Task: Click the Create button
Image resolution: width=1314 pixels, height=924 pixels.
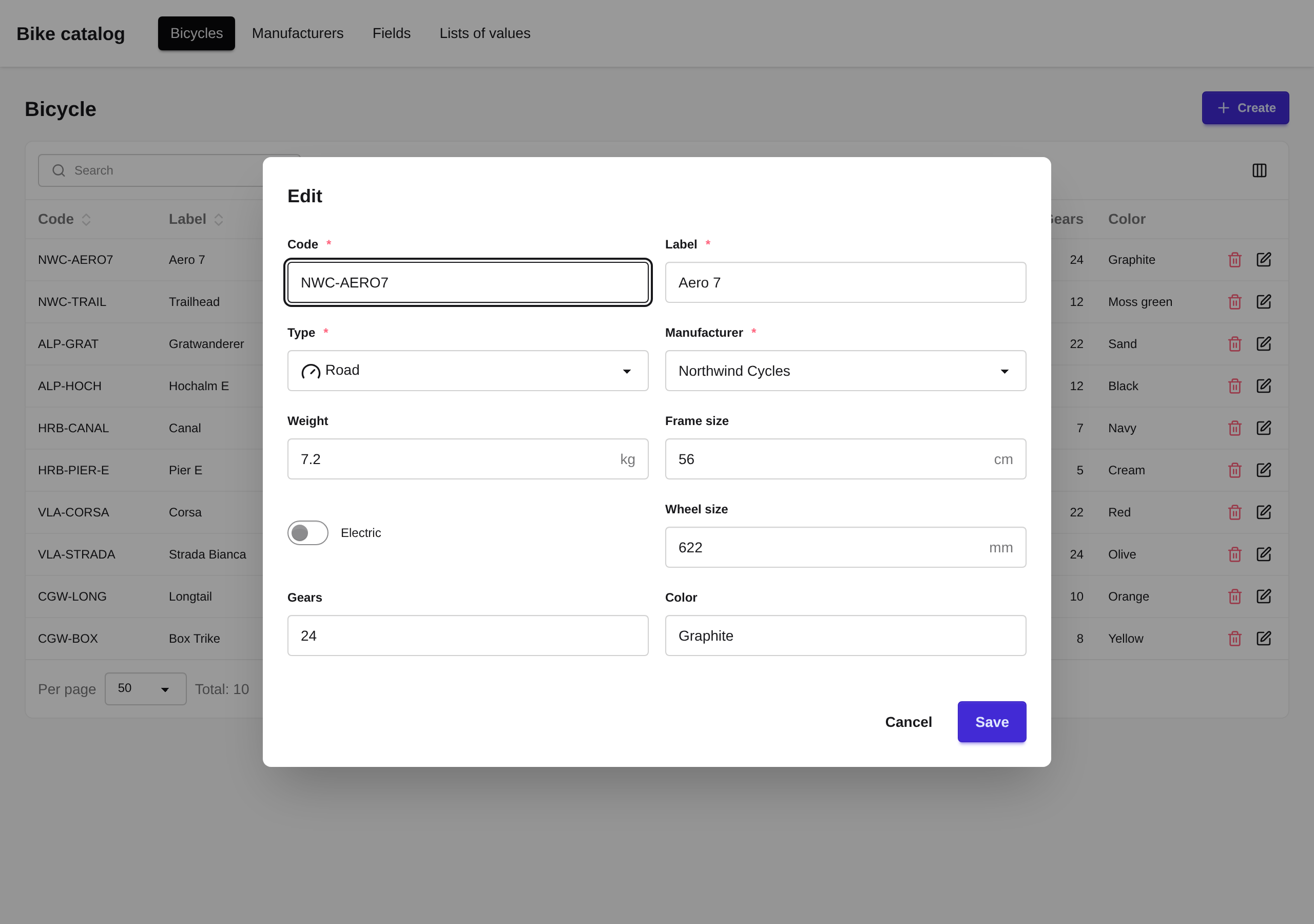Action: click(1245, 108)
